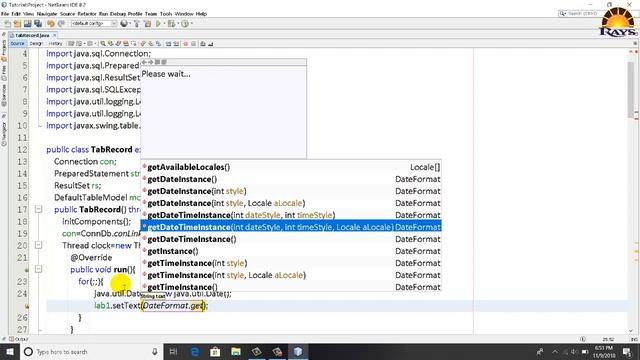Click the New Project toolbar icon

tap(17, 24)
